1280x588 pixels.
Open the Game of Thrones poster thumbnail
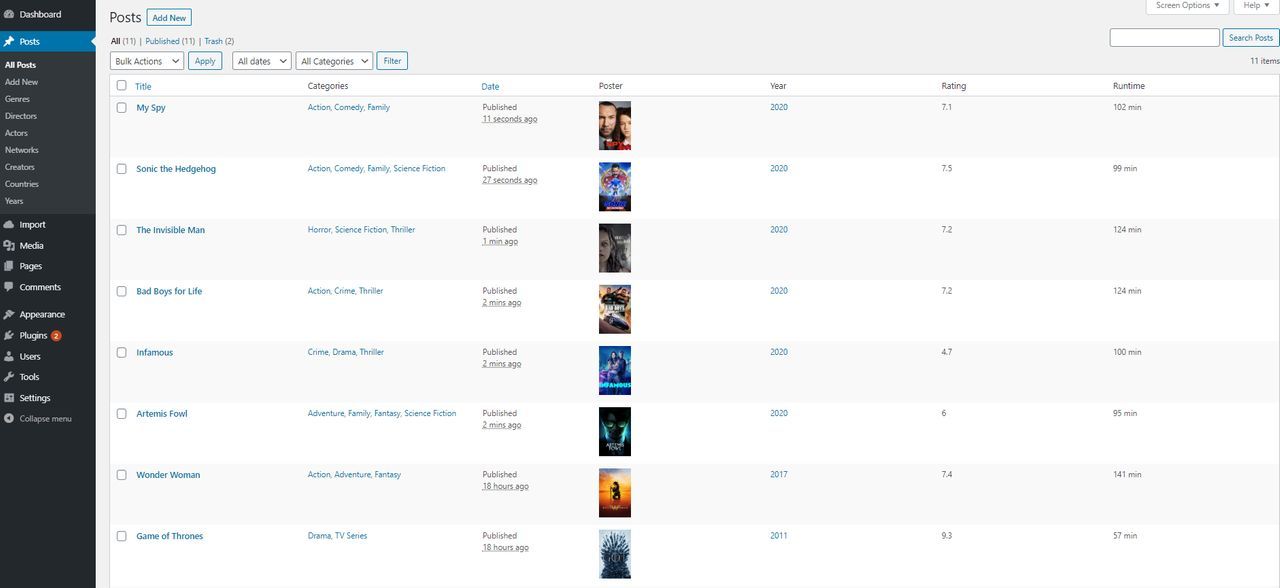tap(615, 554)
